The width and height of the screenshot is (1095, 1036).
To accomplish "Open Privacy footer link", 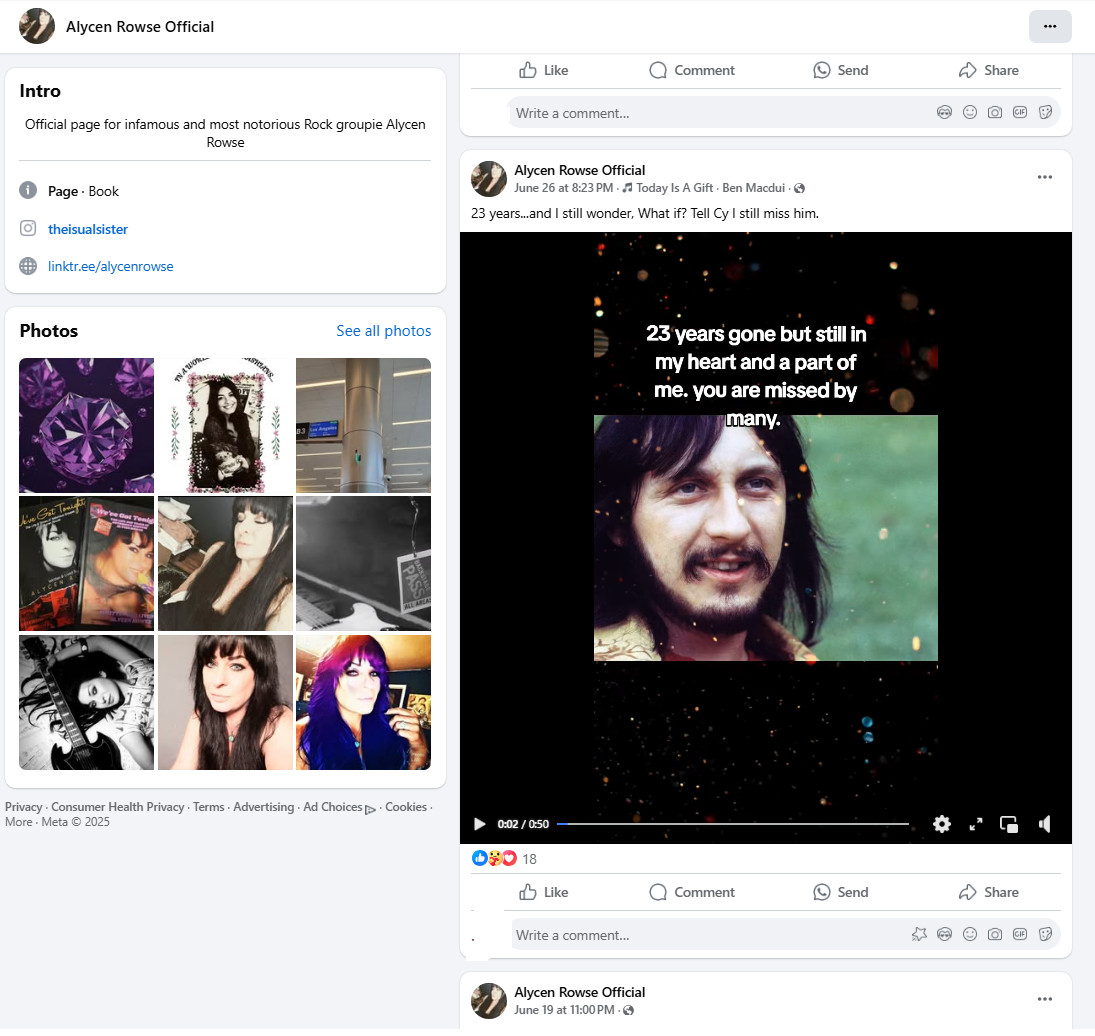I will [23, 806].
